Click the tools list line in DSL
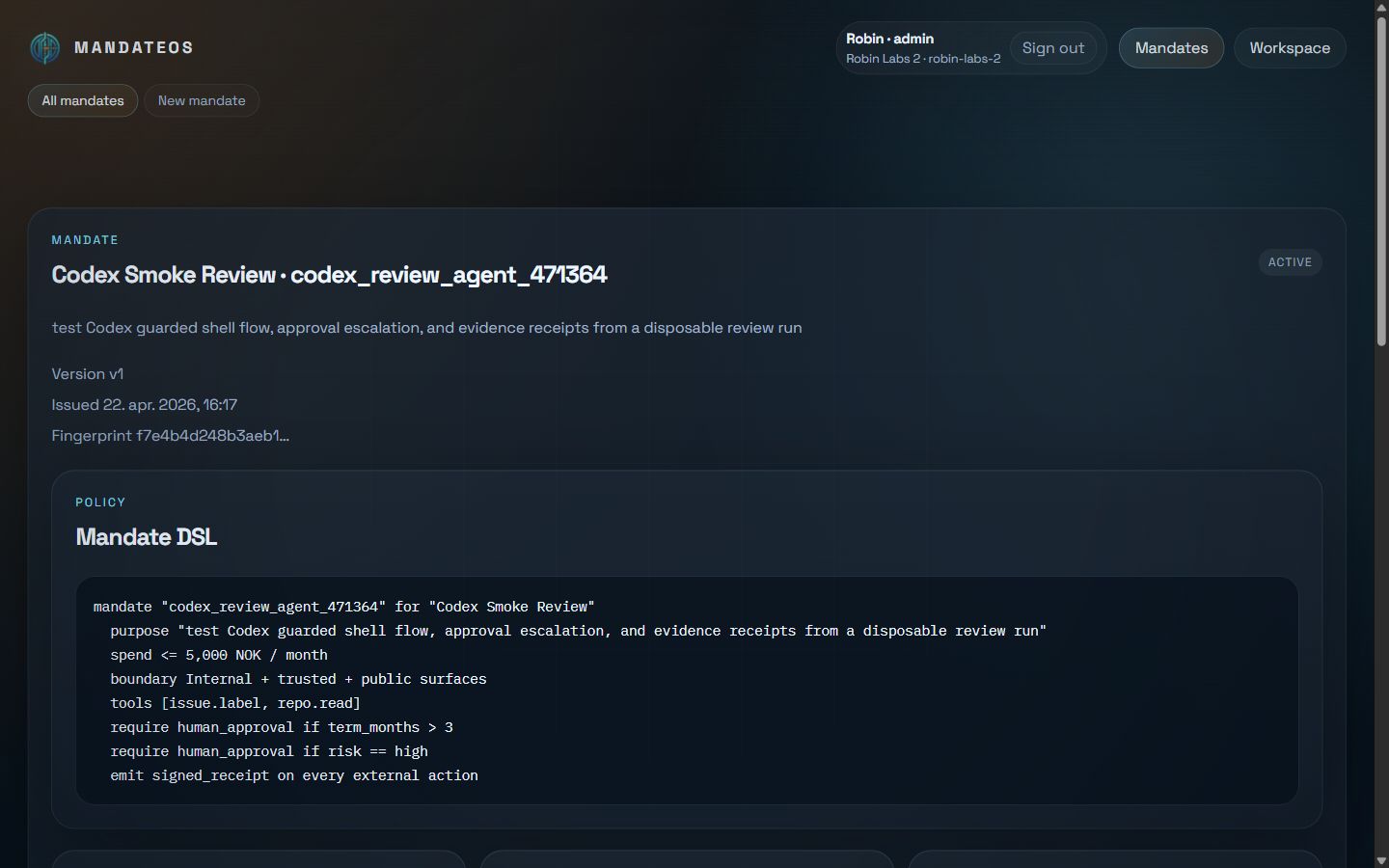 235,703
